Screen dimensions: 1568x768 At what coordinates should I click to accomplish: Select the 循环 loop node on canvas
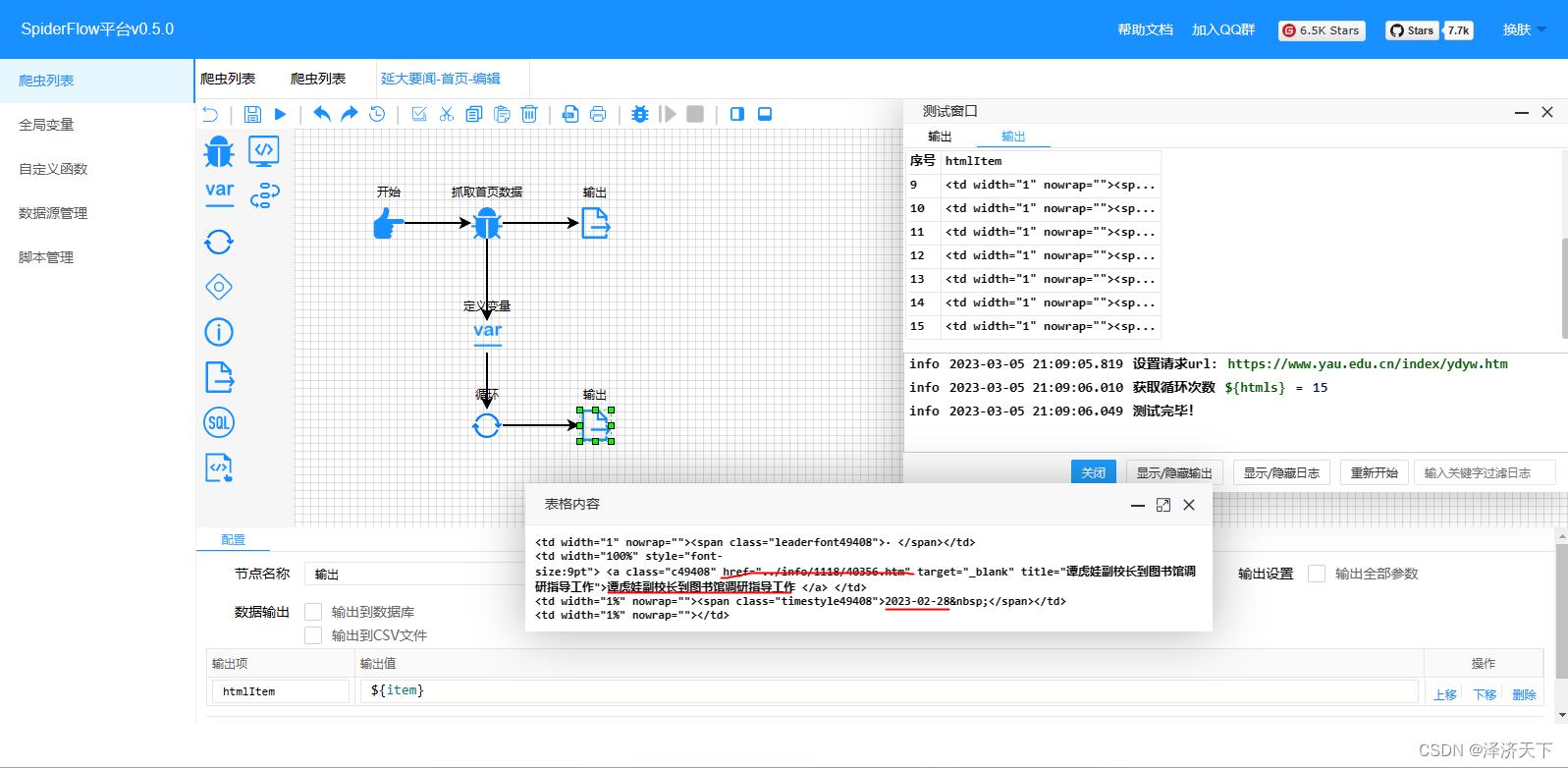487,425
